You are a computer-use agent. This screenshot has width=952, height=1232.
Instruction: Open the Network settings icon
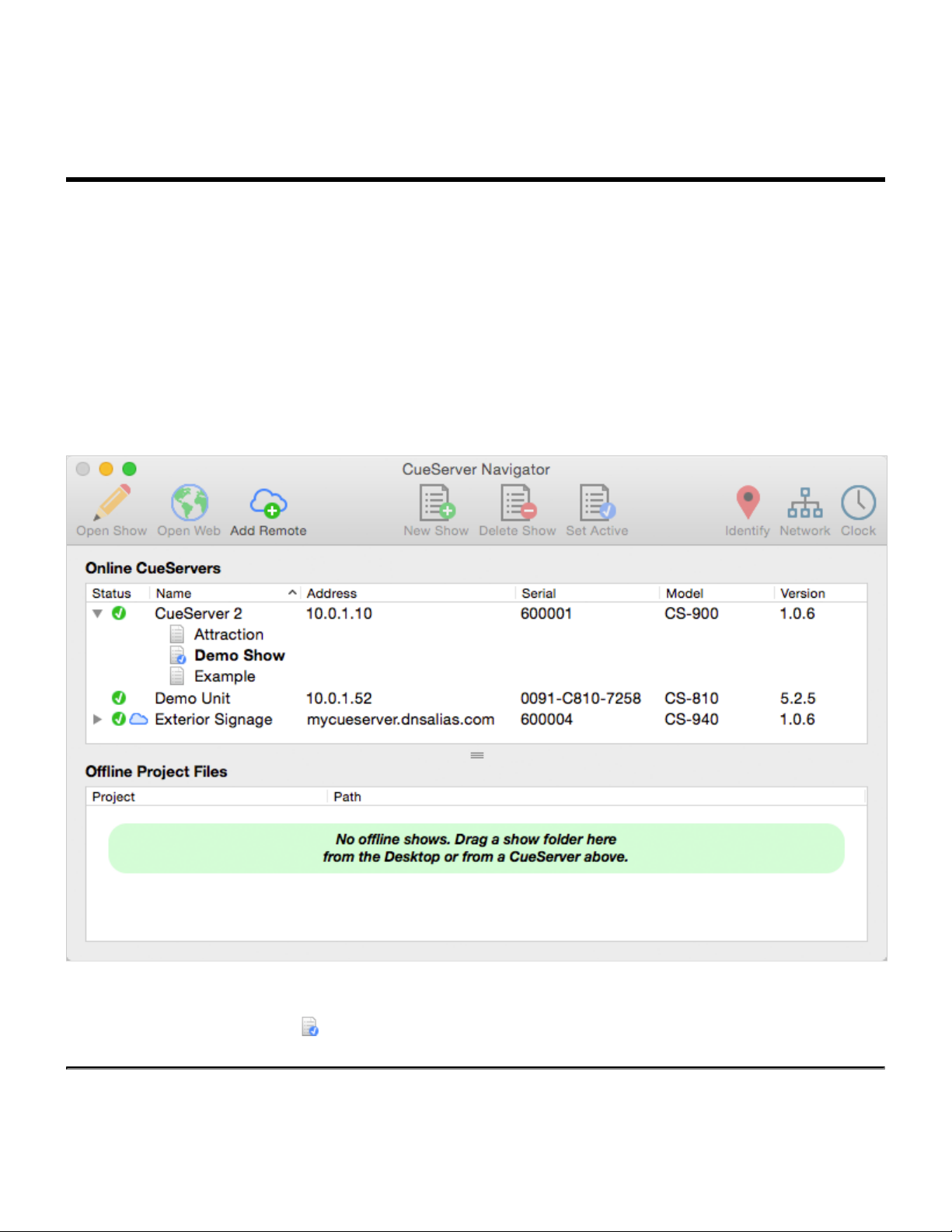(805, 503)
